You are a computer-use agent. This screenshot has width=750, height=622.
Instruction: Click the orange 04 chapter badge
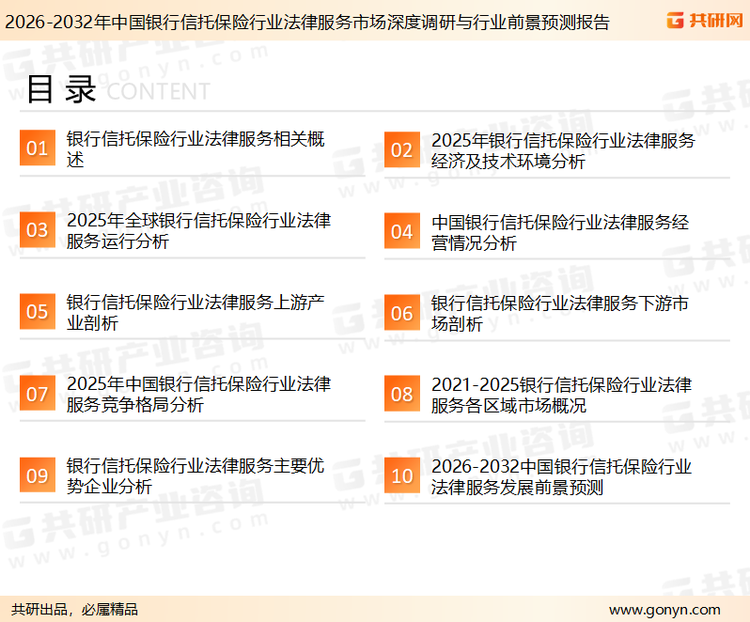click(402, 231)
